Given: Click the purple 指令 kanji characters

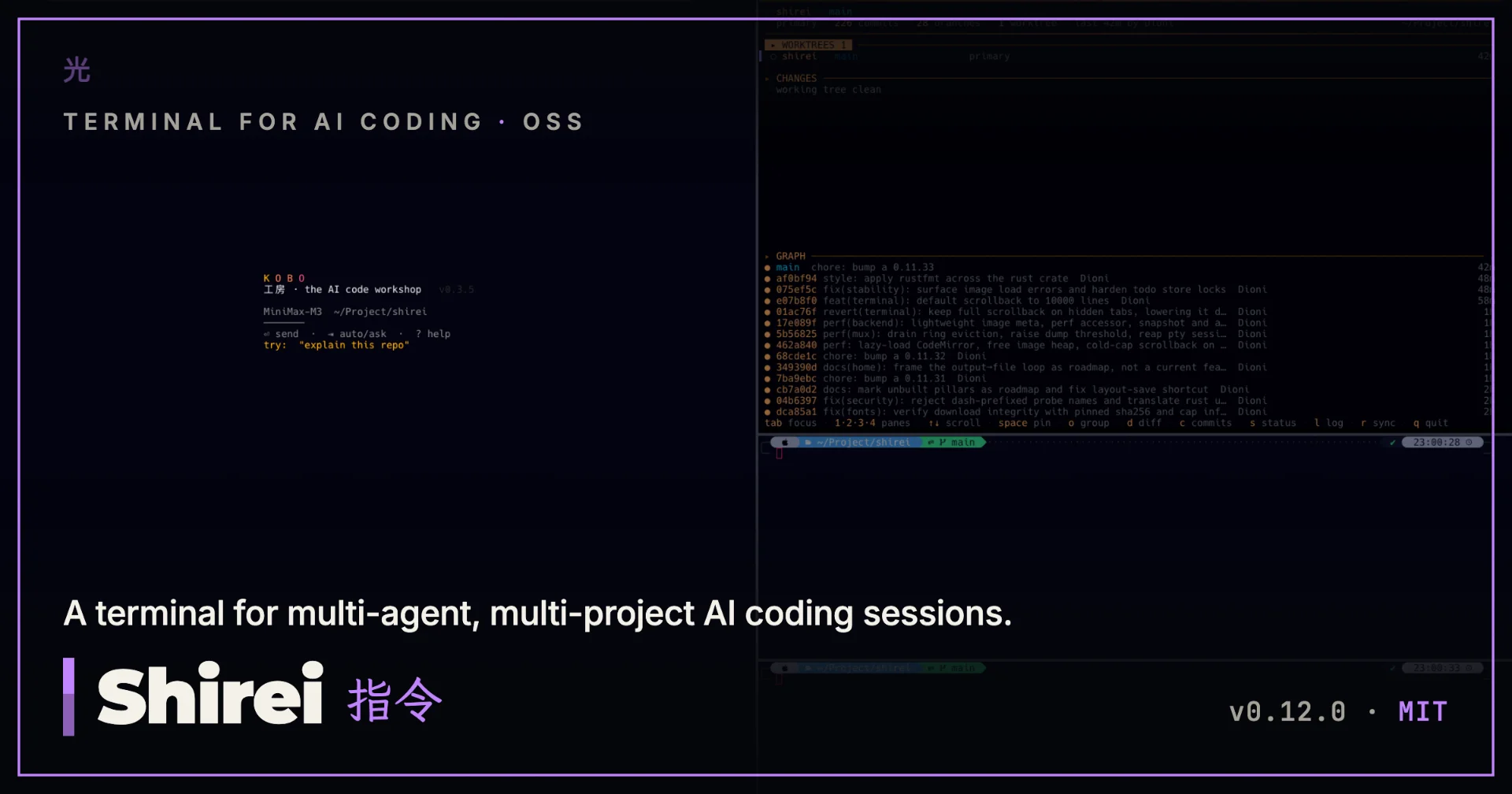Looking at the screenshot, I should click(395, 699).
